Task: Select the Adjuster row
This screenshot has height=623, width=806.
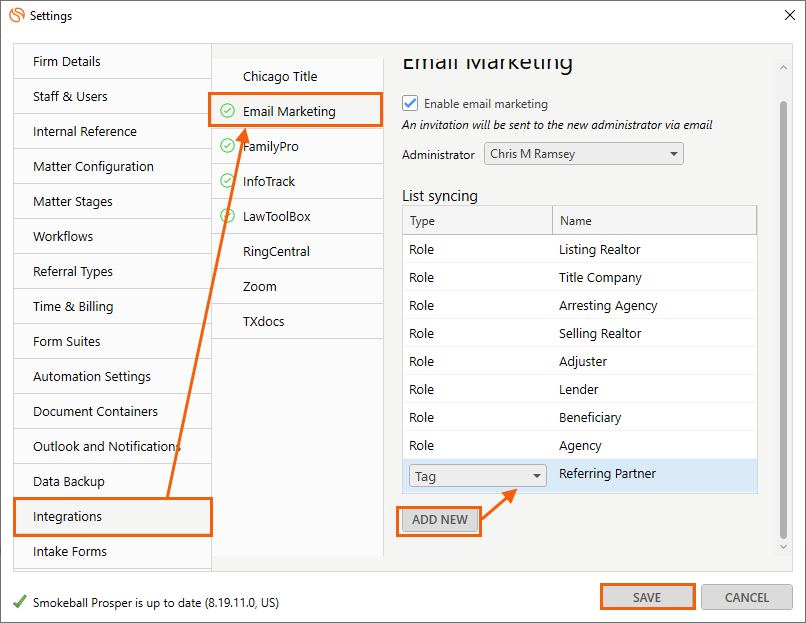Action: pos(580,361)
